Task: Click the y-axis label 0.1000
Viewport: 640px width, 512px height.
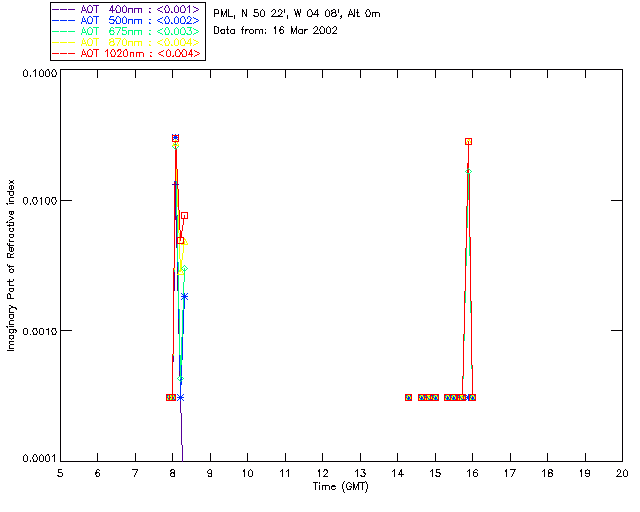Action: (x=39, y=73)
